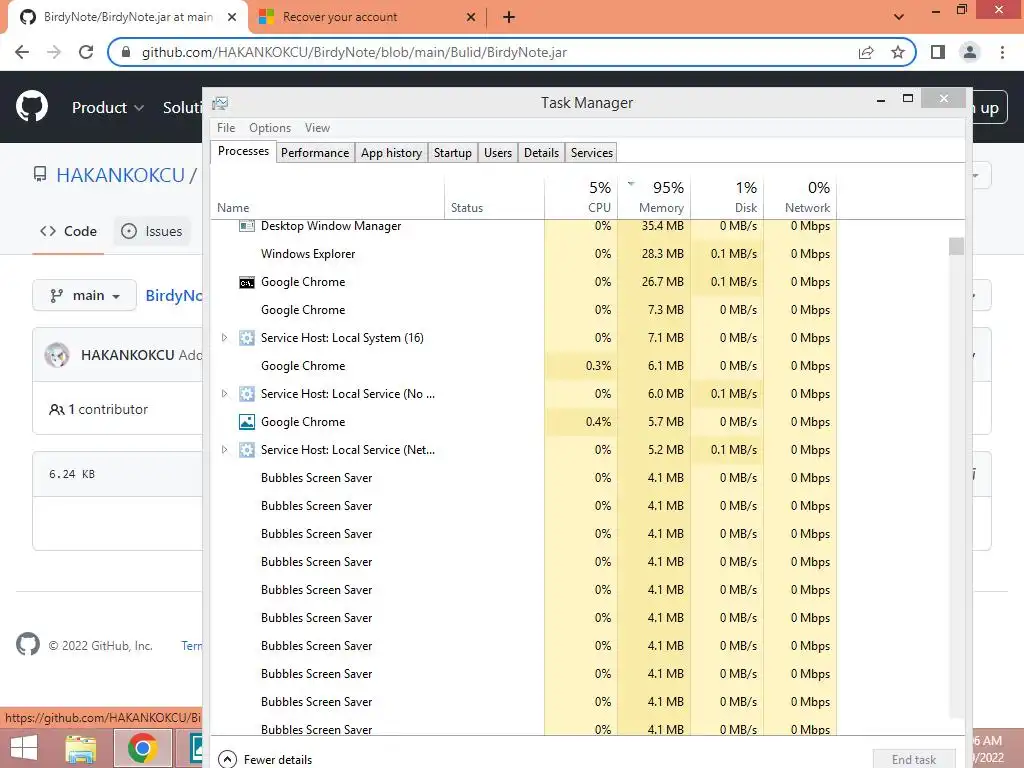Open the Task Manager File menu
Image resolution: width=1024 pixels, height=768 pixels.
pos(226,128)
